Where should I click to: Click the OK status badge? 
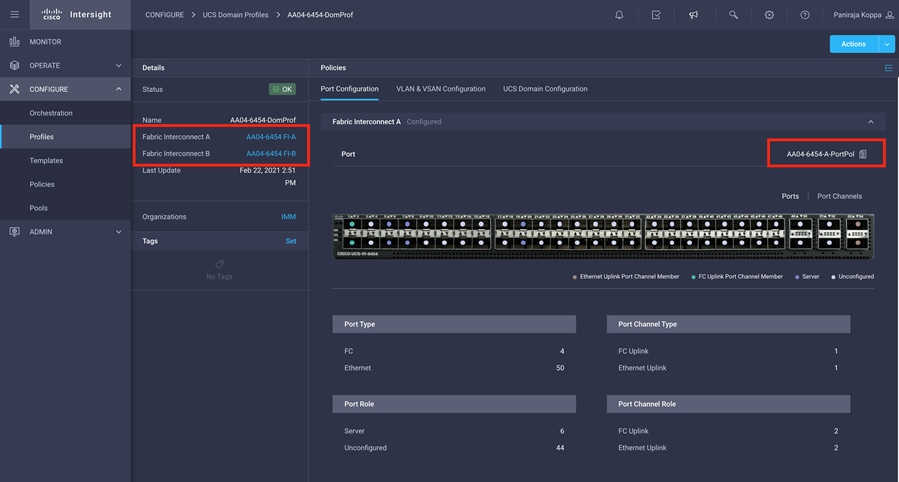pyautogui.click(x=282, y=89)
